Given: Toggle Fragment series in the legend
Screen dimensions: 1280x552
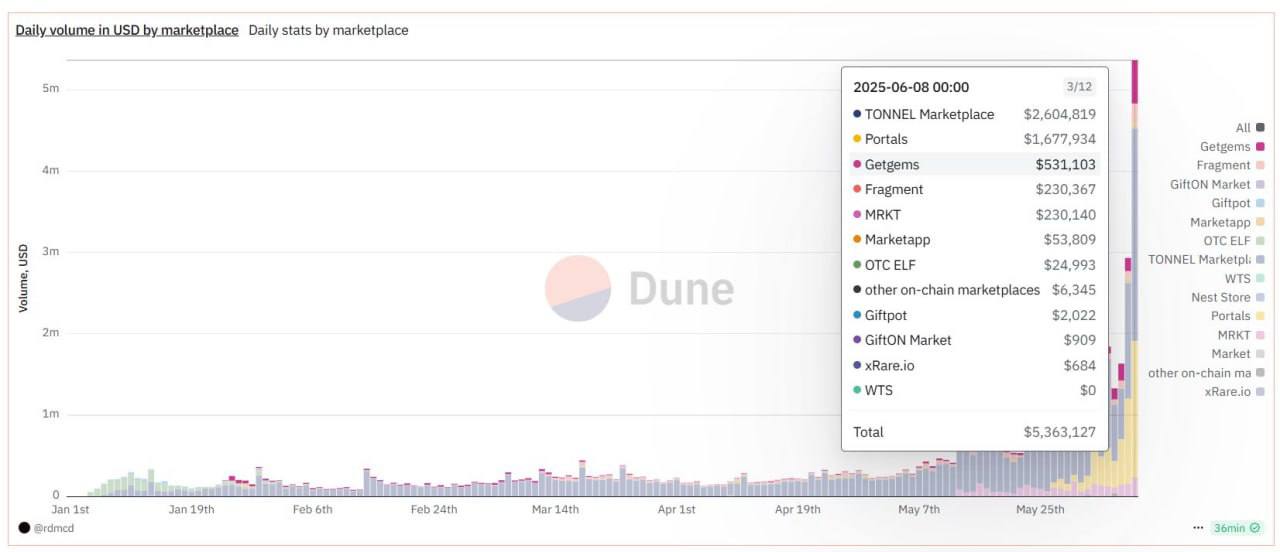Looking at the screenshot, I should click(x=1231, y=166).
